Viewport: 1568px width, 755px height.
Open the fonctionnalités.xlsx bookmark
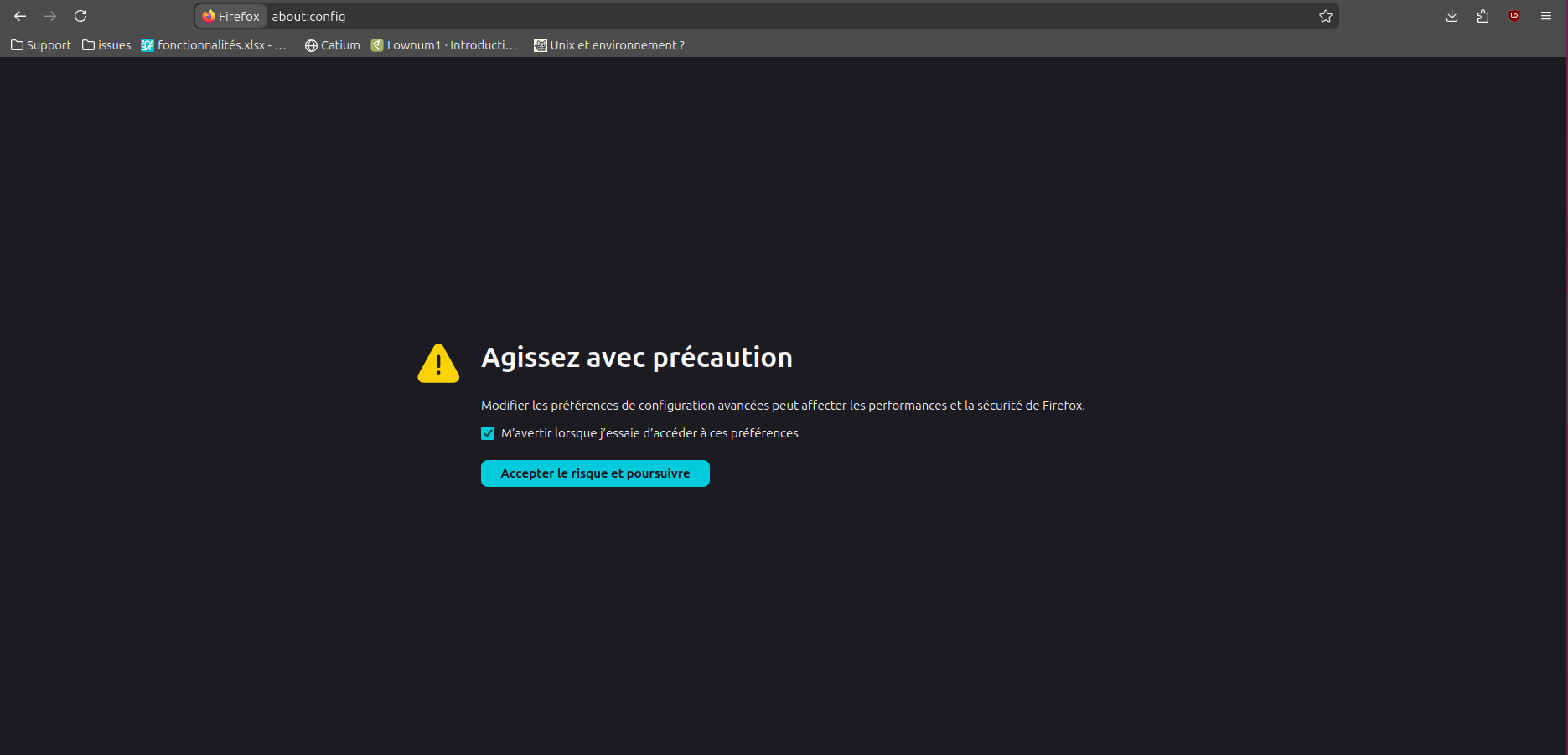215,45
